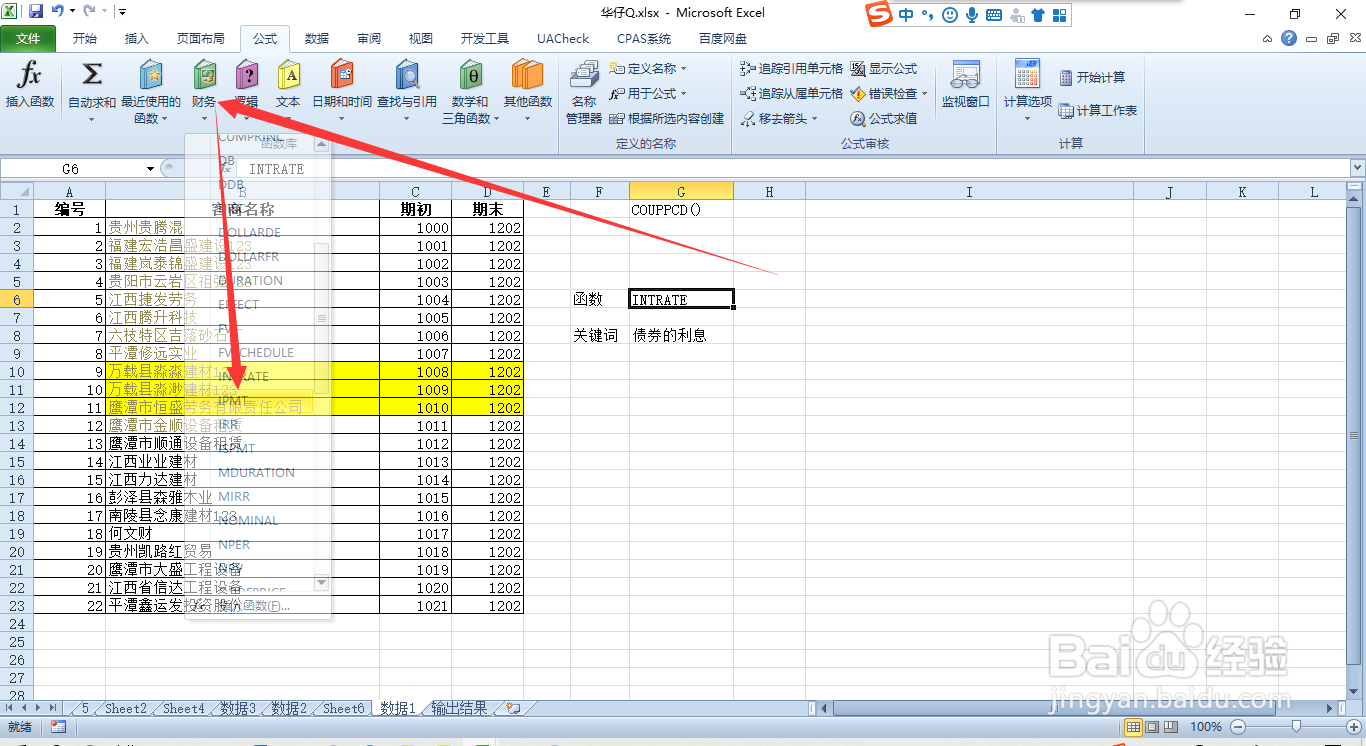Open the Name Box dropdown arrow
The width and height of the screenshot is (1366, 746).
click(x=150, y=169)
